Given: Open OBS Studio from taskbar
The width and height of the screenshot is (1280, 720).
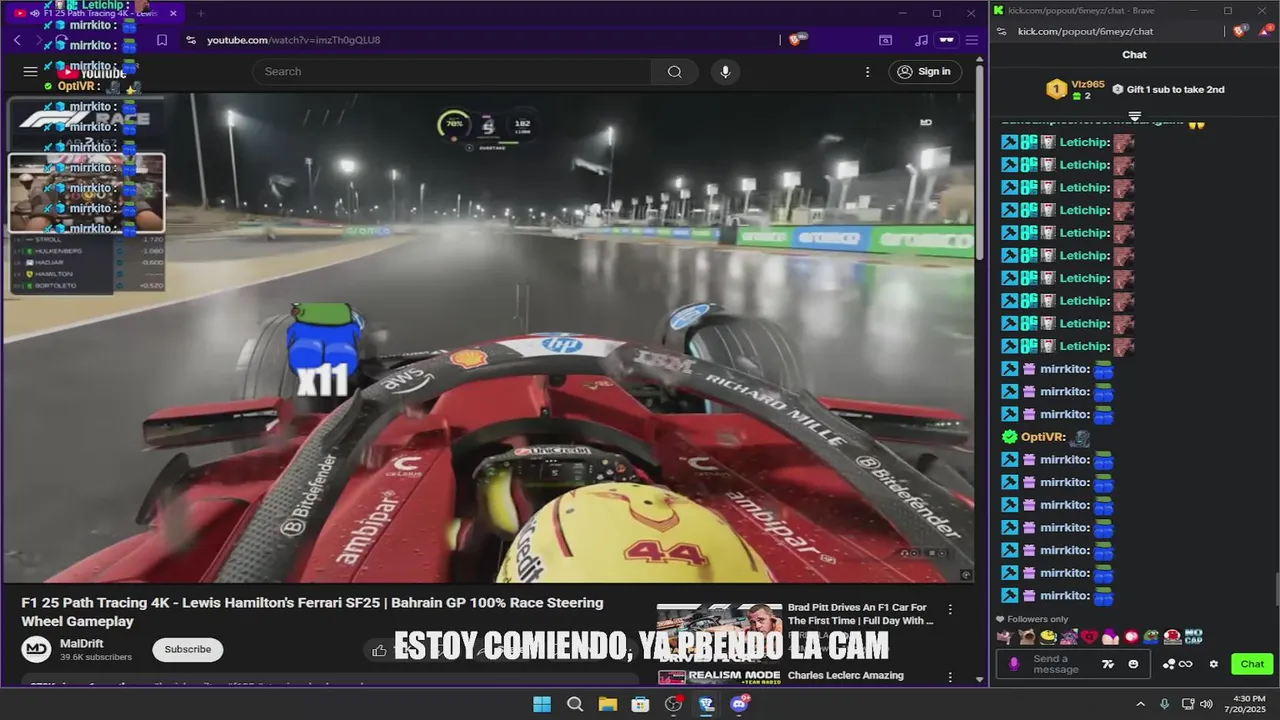Looking at the screenshot, I should pyautogui.click(x=674, y=704).
